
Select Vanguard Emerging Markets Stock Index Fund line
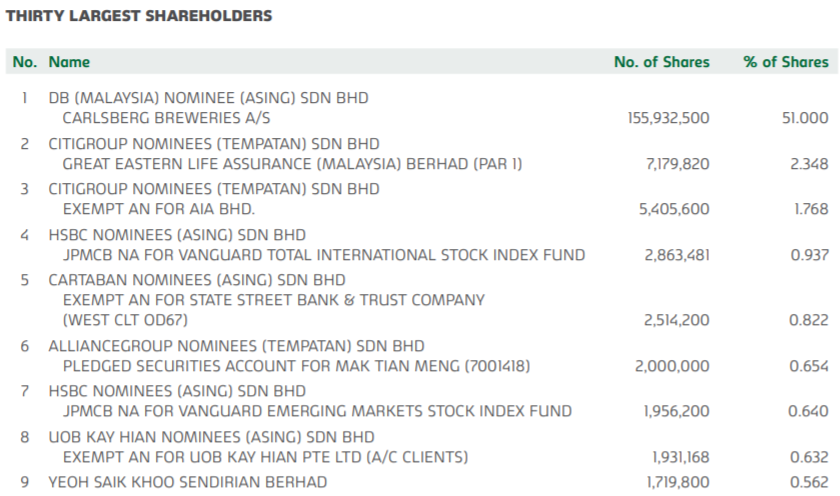(x=317, y=411)
